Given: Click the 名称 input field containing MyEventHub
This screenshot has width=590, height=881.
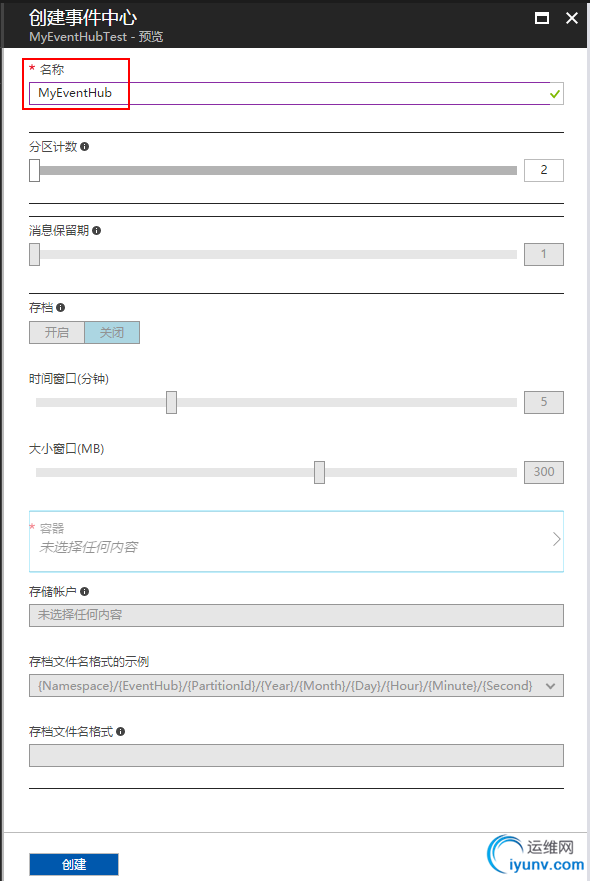Looking at the screenshot, I should pos(296,93).
